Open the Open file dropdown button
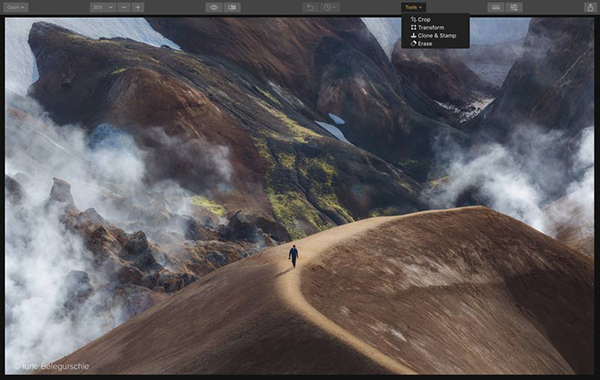The image size is (600, 380). pos(16,7)
